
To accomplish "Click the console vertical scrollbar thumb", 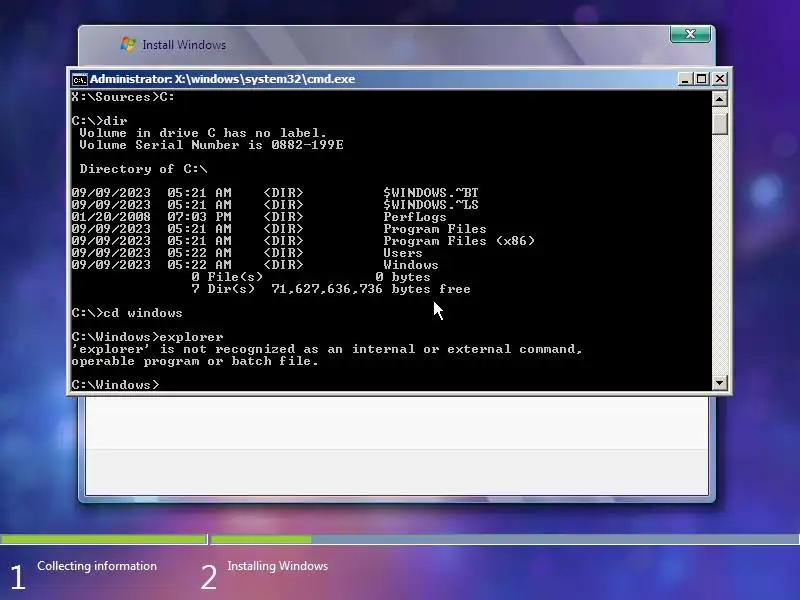I will click(x=719, y=122).
